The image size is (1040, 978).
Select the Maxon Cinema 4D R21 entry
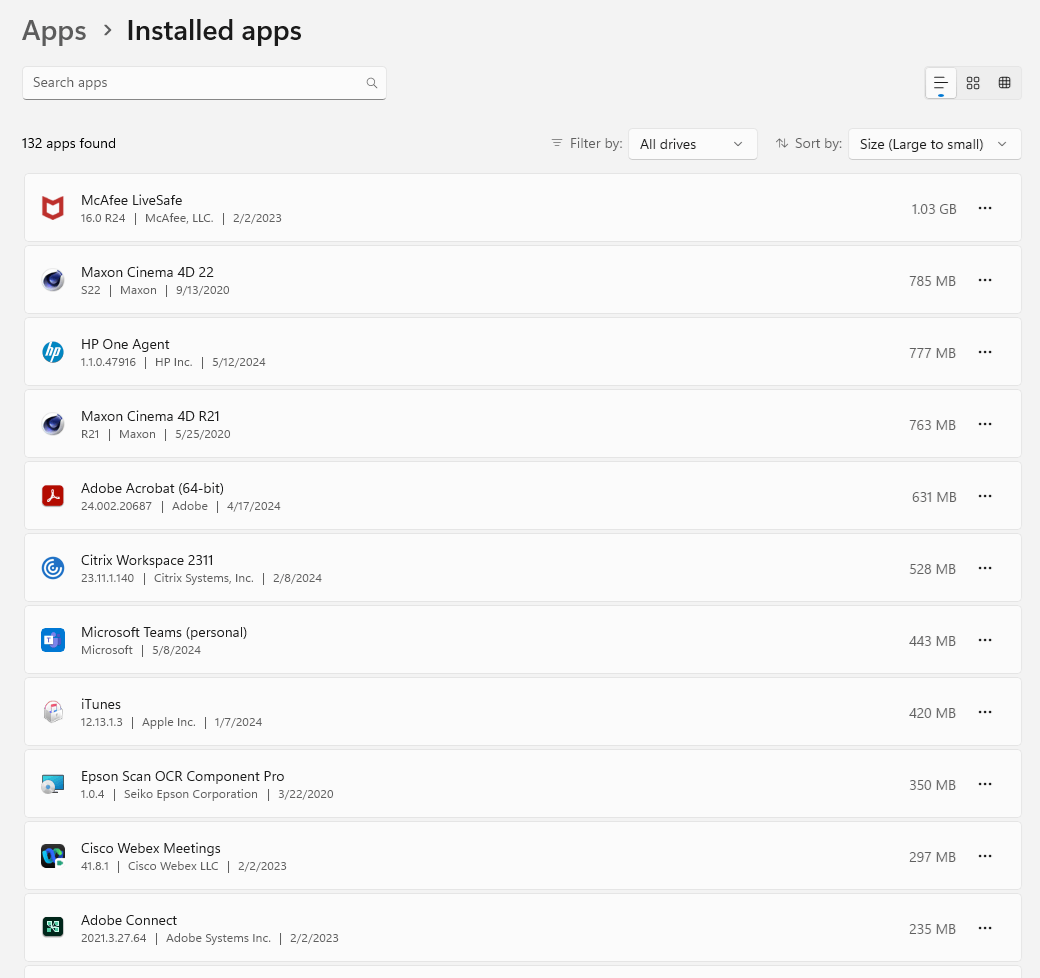point(523,424)
